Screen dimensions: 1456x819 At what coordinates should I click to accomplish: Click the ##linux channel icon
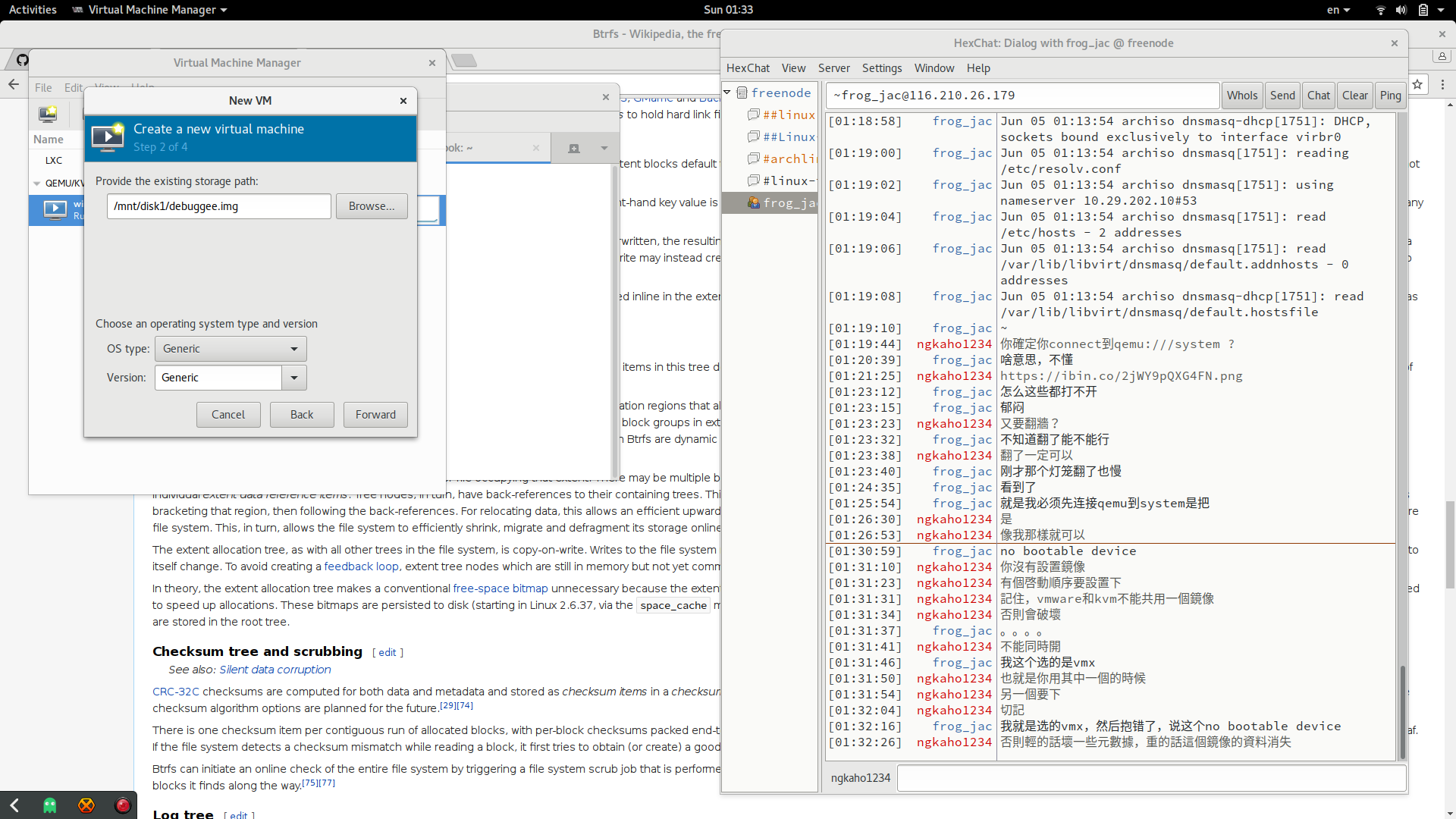[754, 115]
